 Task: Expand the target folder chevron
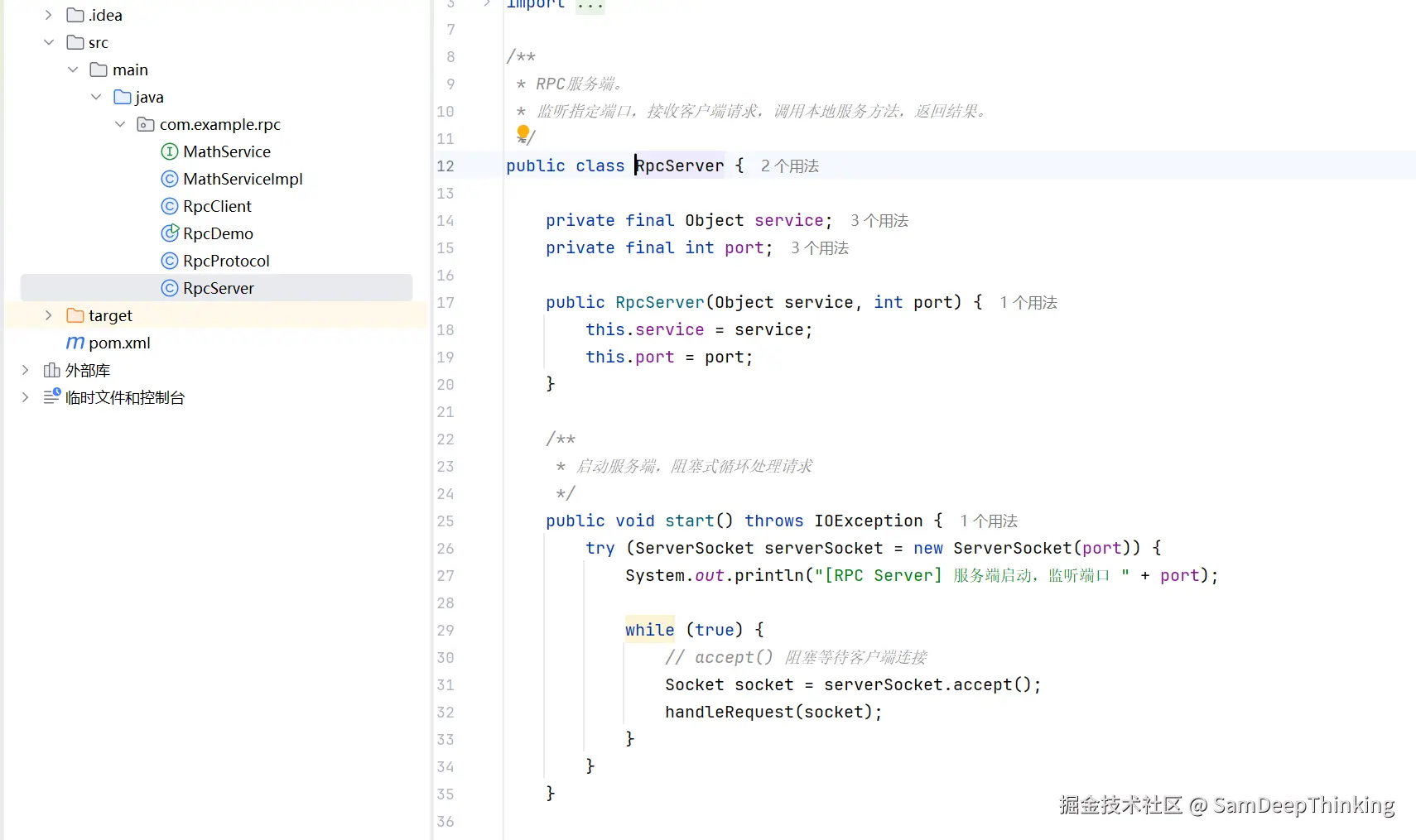pyautogui.click(x=48, y=315)
